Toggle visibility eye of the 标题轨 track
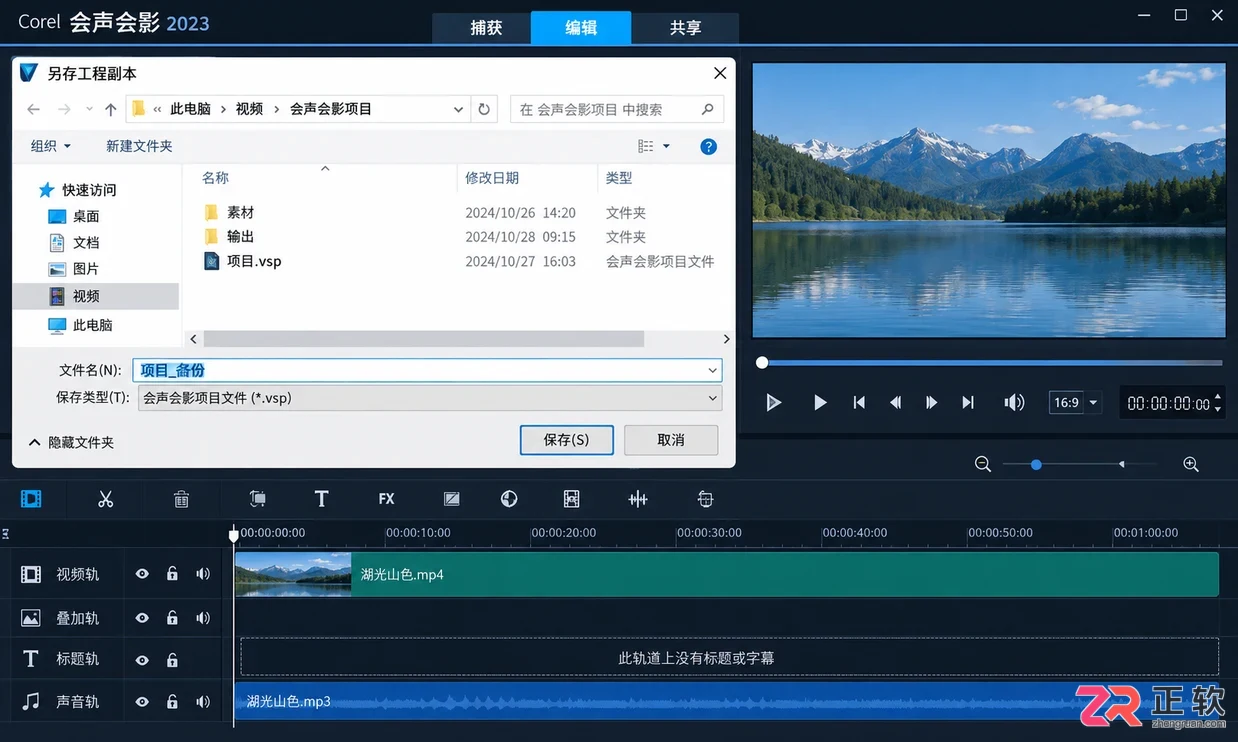The width and height of the screenshot is (1238, 742). [x=142, y=660]
